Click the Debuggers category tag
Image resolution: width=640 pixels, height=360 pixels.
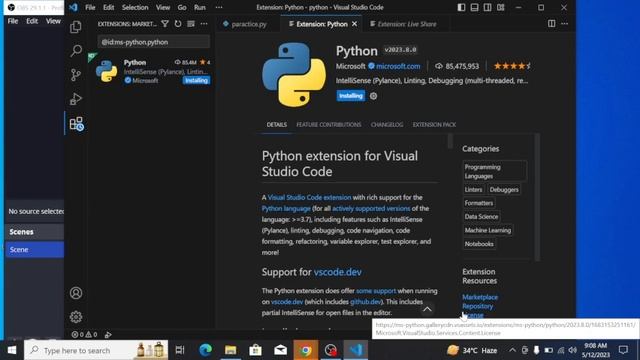pos(504,189)
